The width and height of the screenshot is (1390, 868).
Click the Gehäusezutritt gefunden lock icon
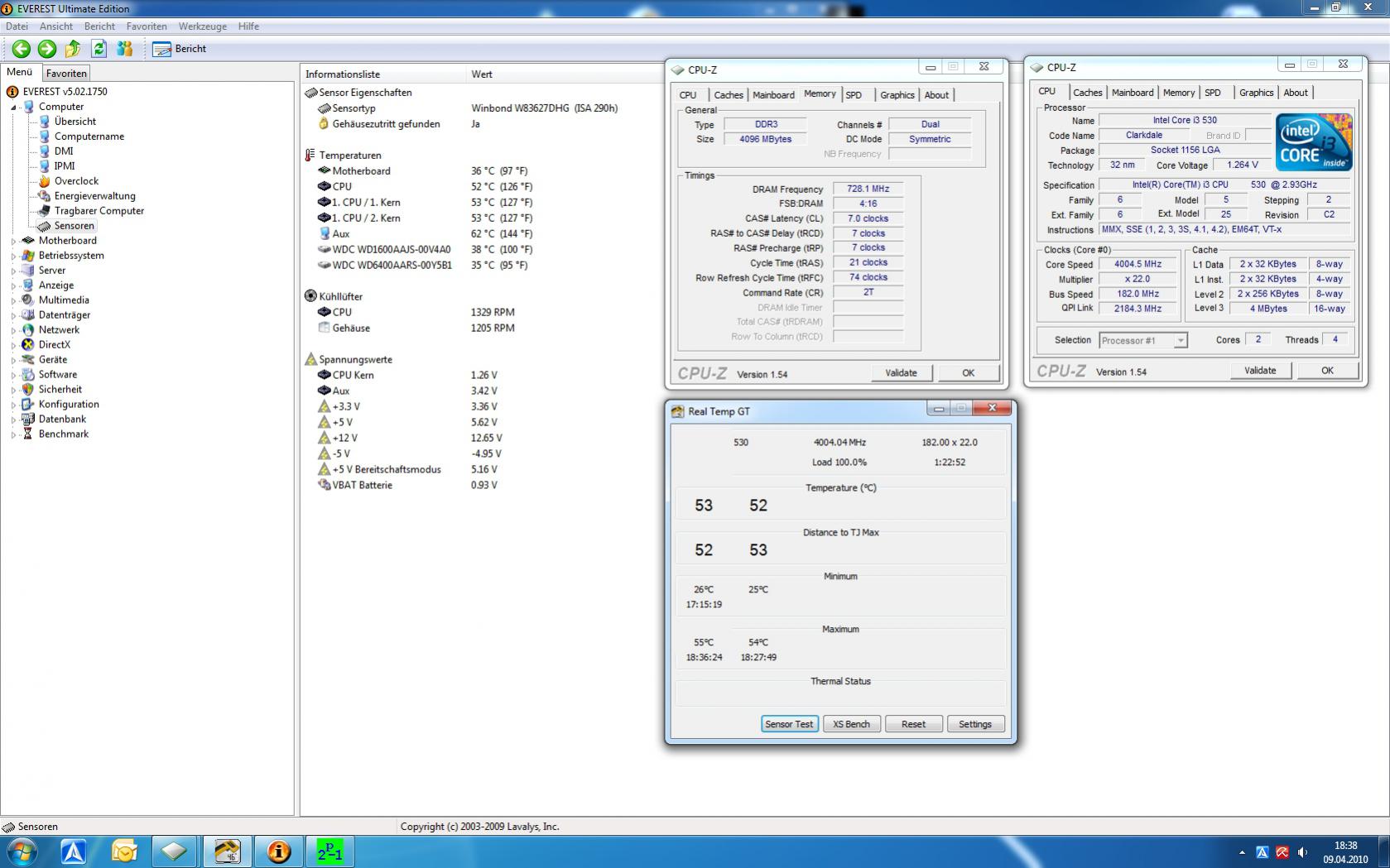pyautogui.click(x=325, y=124)
